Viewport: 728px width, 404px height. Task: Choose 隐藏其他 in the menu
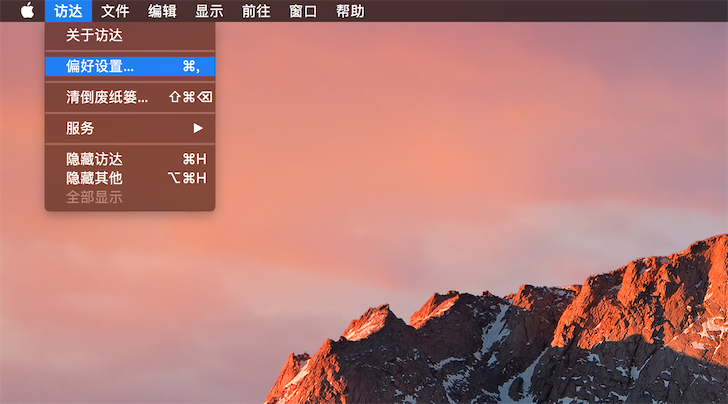(130, 178)
